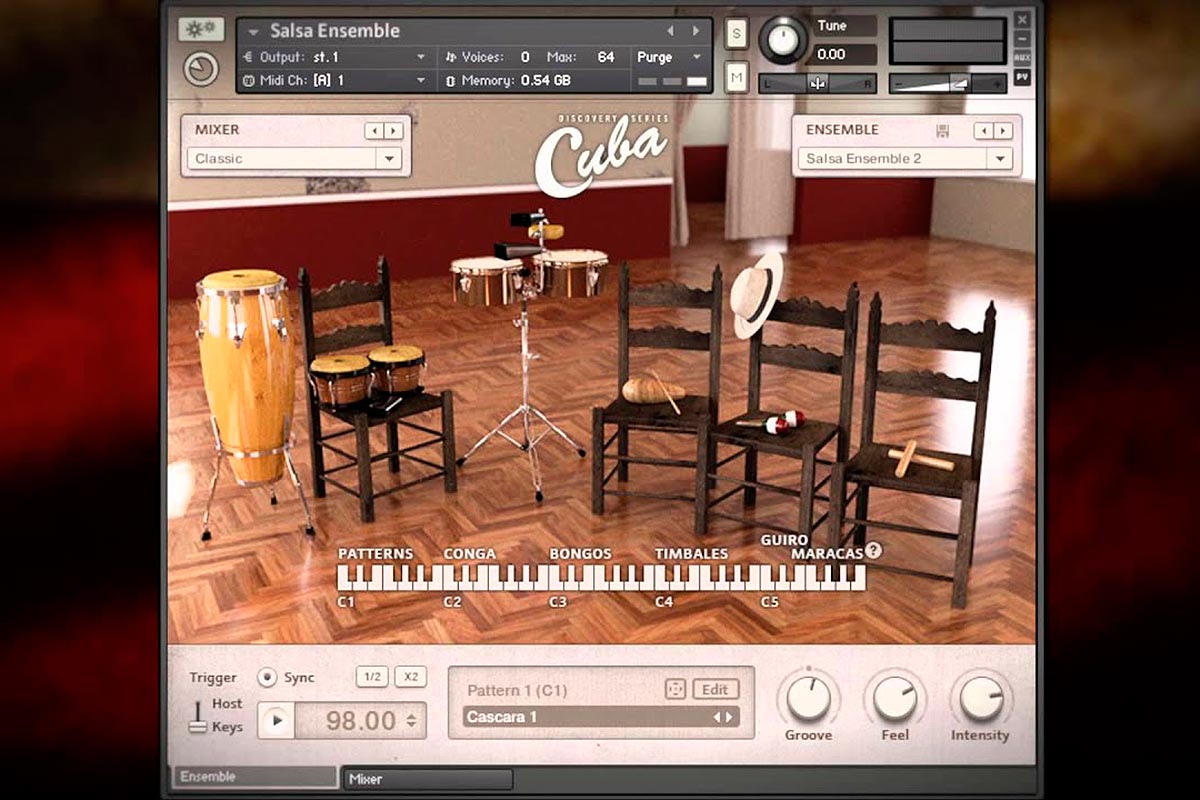Turn the Feel knob

(x=895, y=698)
